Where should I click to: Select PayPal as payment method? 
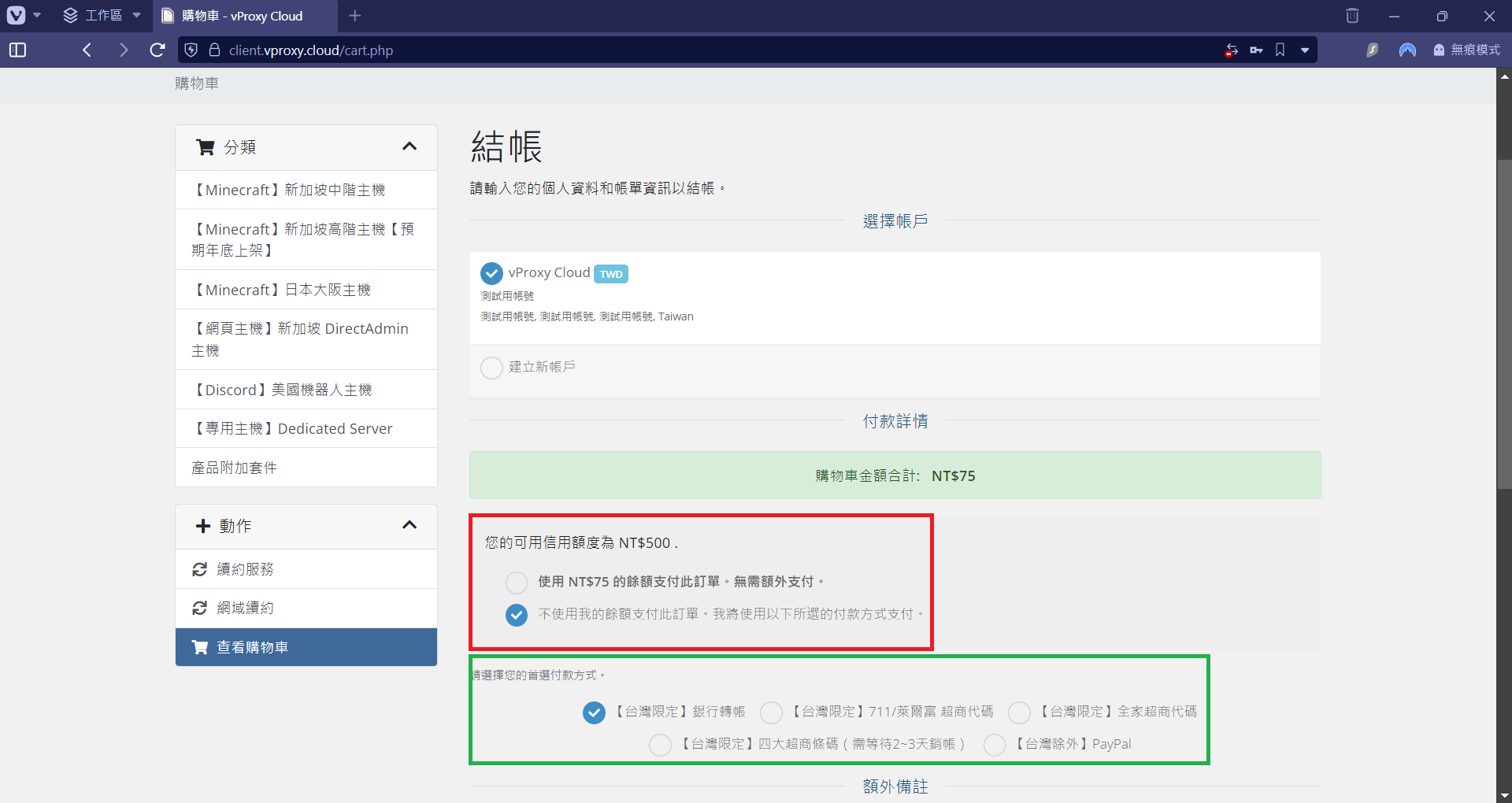coord(995,745)
